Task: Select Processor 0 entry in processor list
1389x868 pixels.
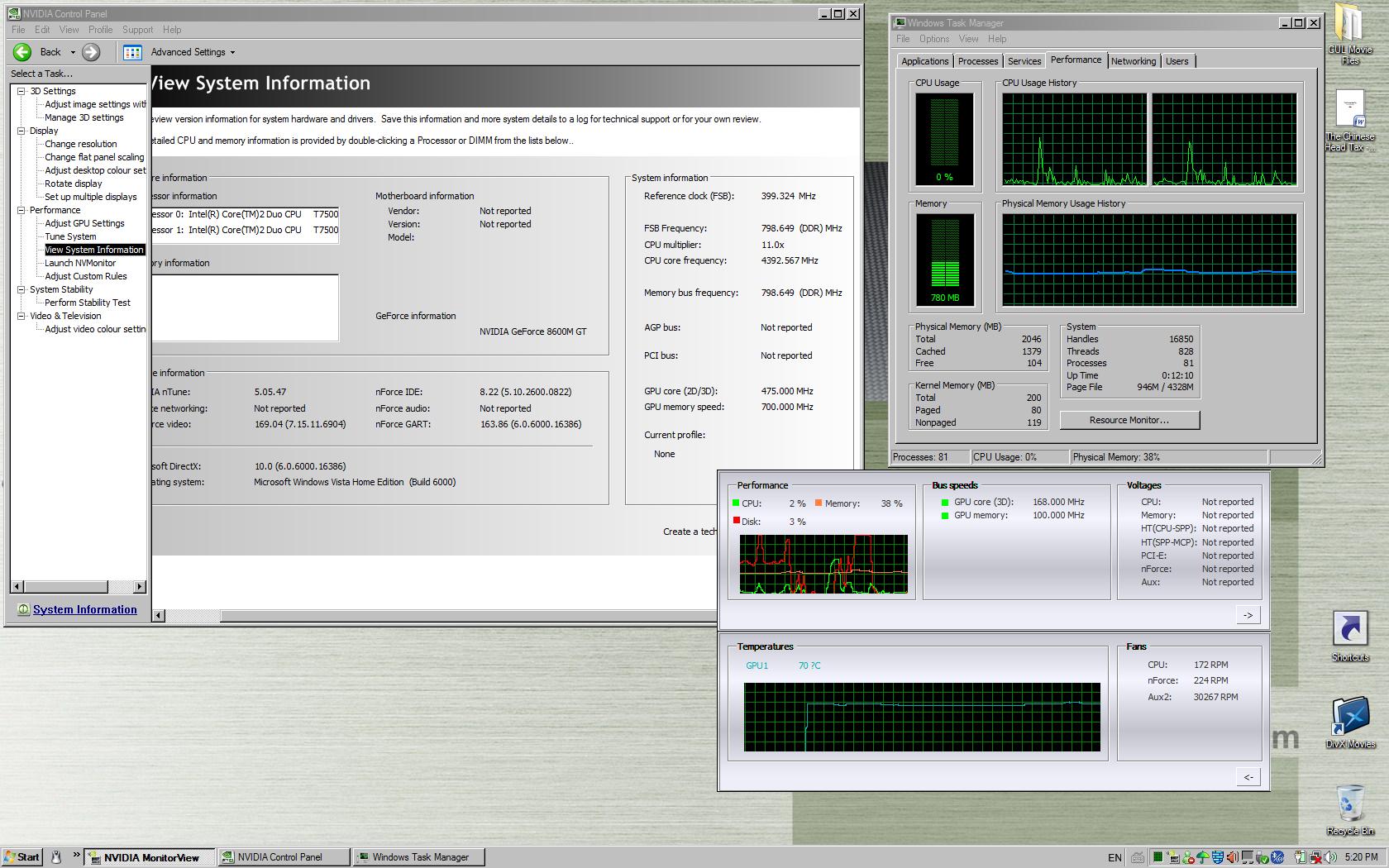Action: [x=246, y=214]
